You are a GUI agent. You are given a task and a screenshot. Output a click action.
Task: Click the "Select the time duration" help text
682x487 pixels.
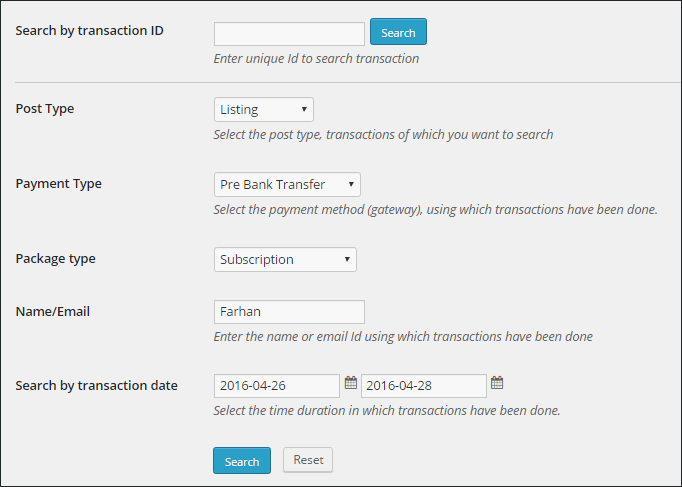387,410
